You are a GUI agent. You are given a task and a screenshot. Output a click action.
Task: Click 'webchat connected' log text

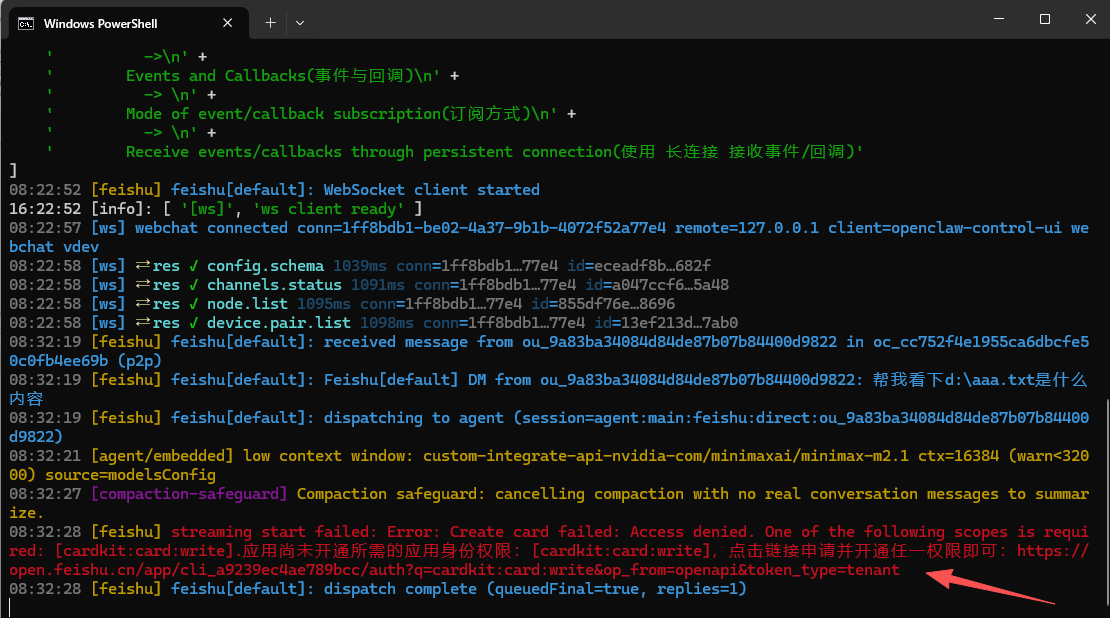[211, 228]
